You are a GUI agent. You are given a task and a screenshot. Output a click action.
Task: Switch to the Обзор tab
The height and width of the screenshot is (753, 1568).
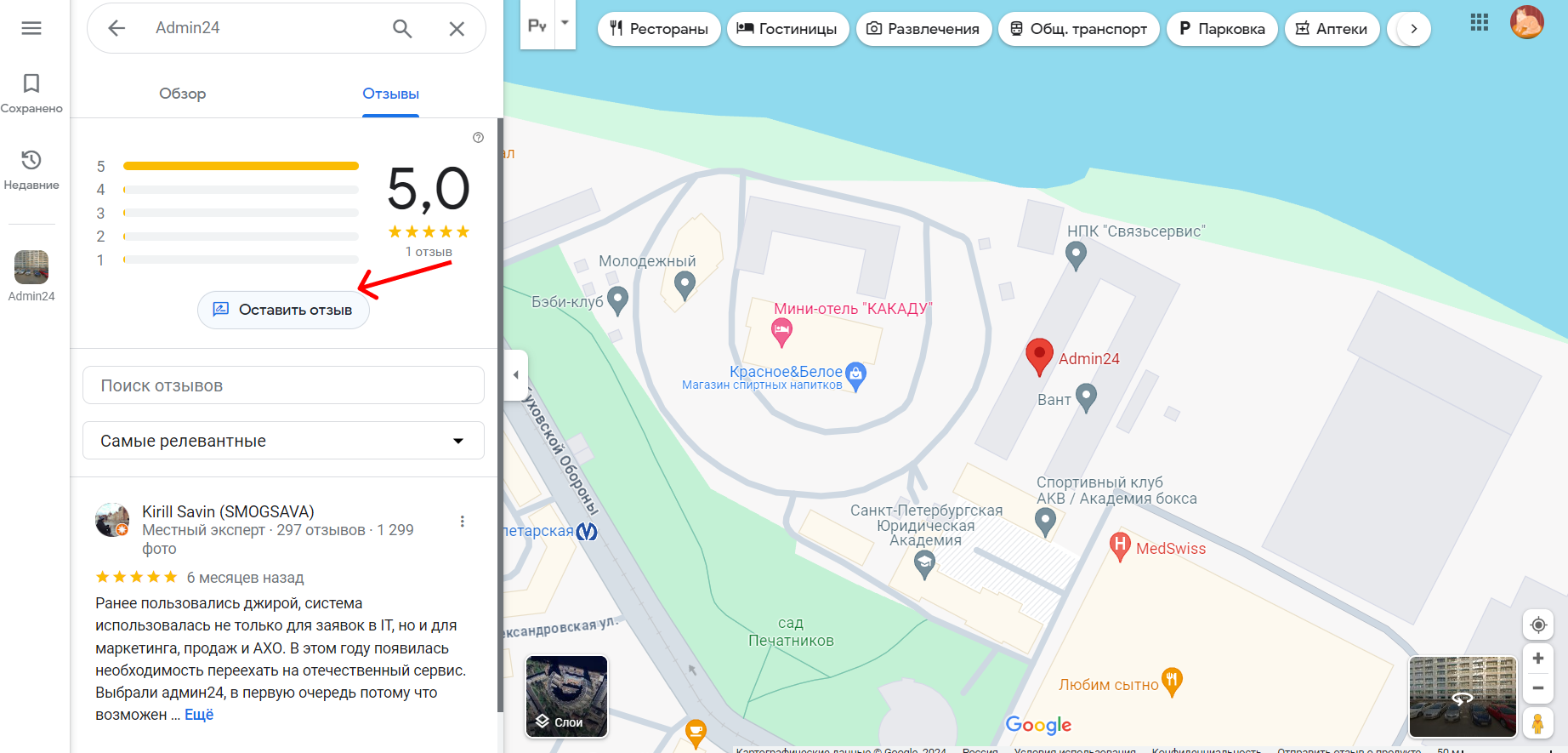183,94
